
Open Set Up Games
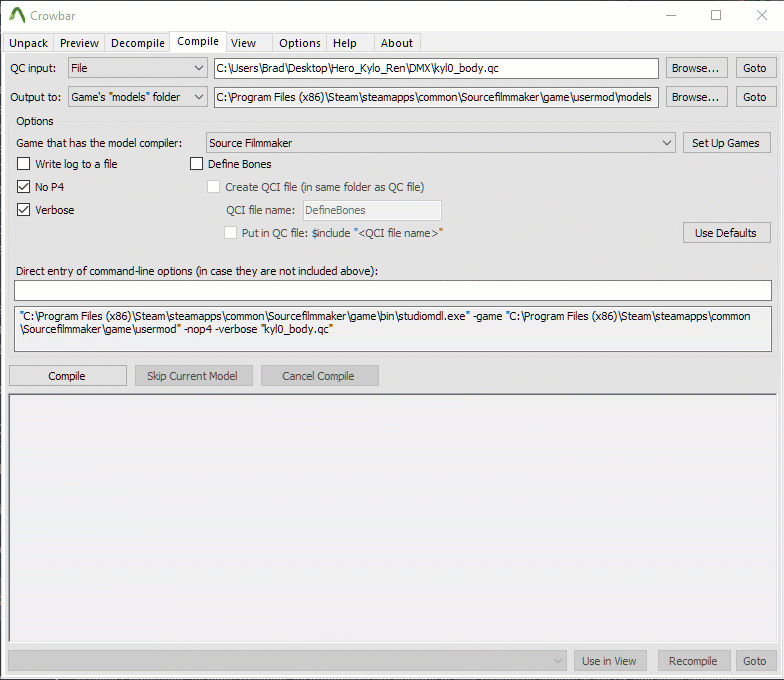726,143
